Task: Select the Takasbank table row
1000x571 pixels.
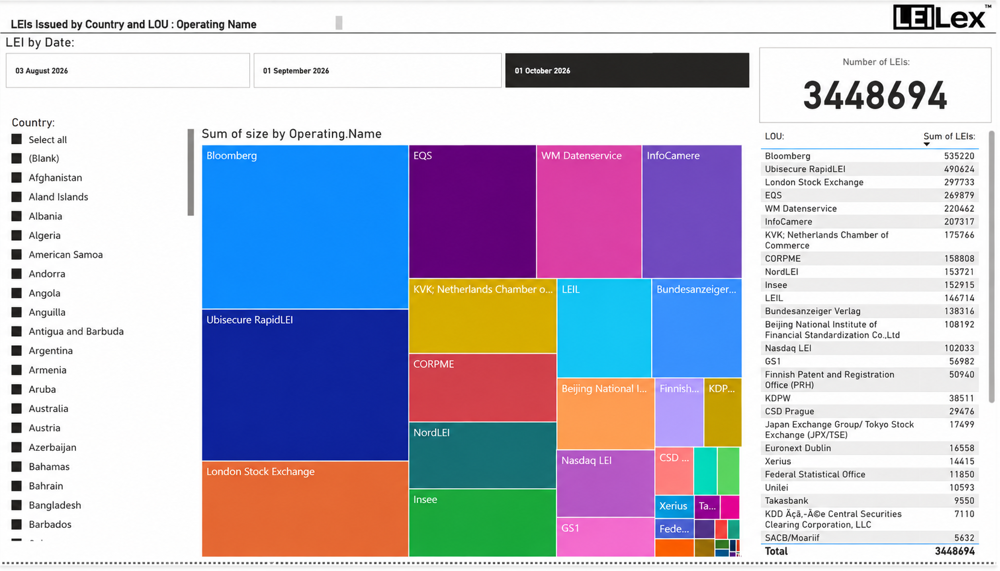Action: [x=869, y=501]
